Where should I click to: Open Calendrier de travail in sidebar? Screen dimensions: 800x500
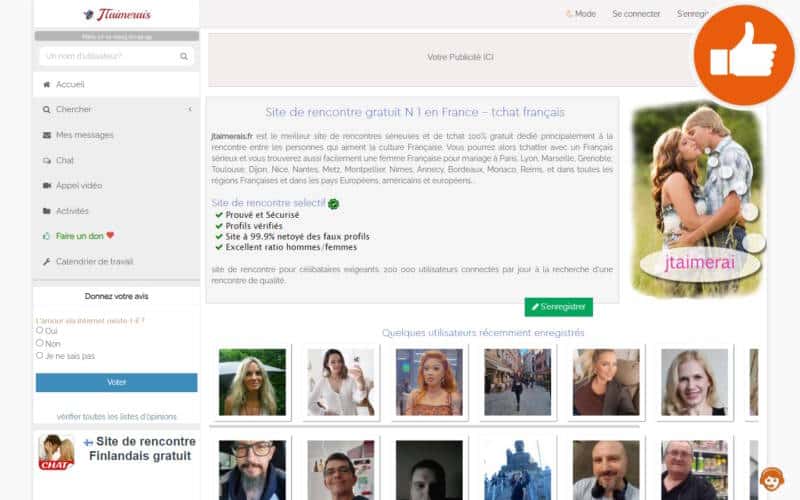click(116, 261)
